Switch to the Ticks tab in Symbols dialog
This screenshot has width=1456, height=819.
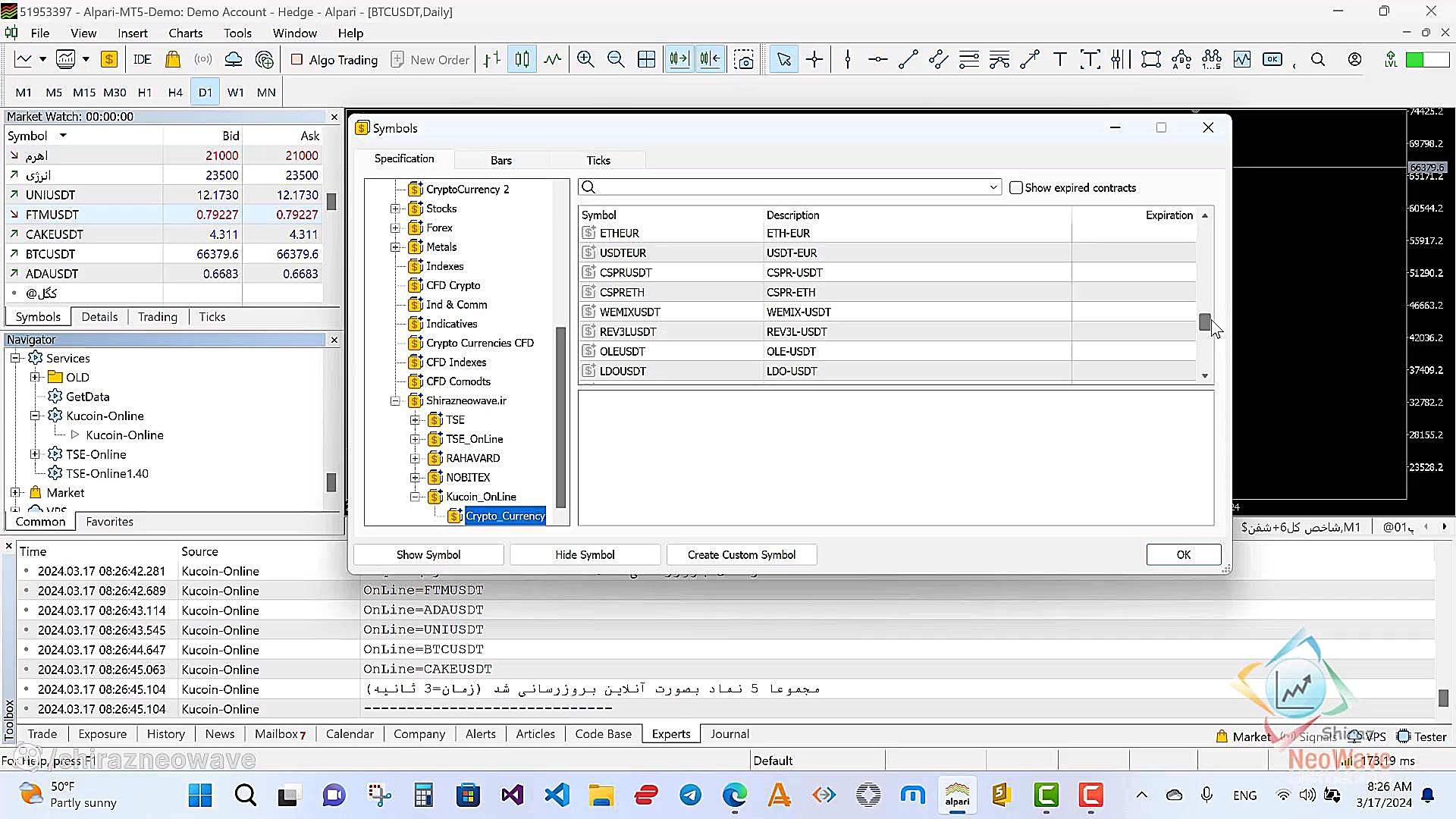[x=598, y=160]
